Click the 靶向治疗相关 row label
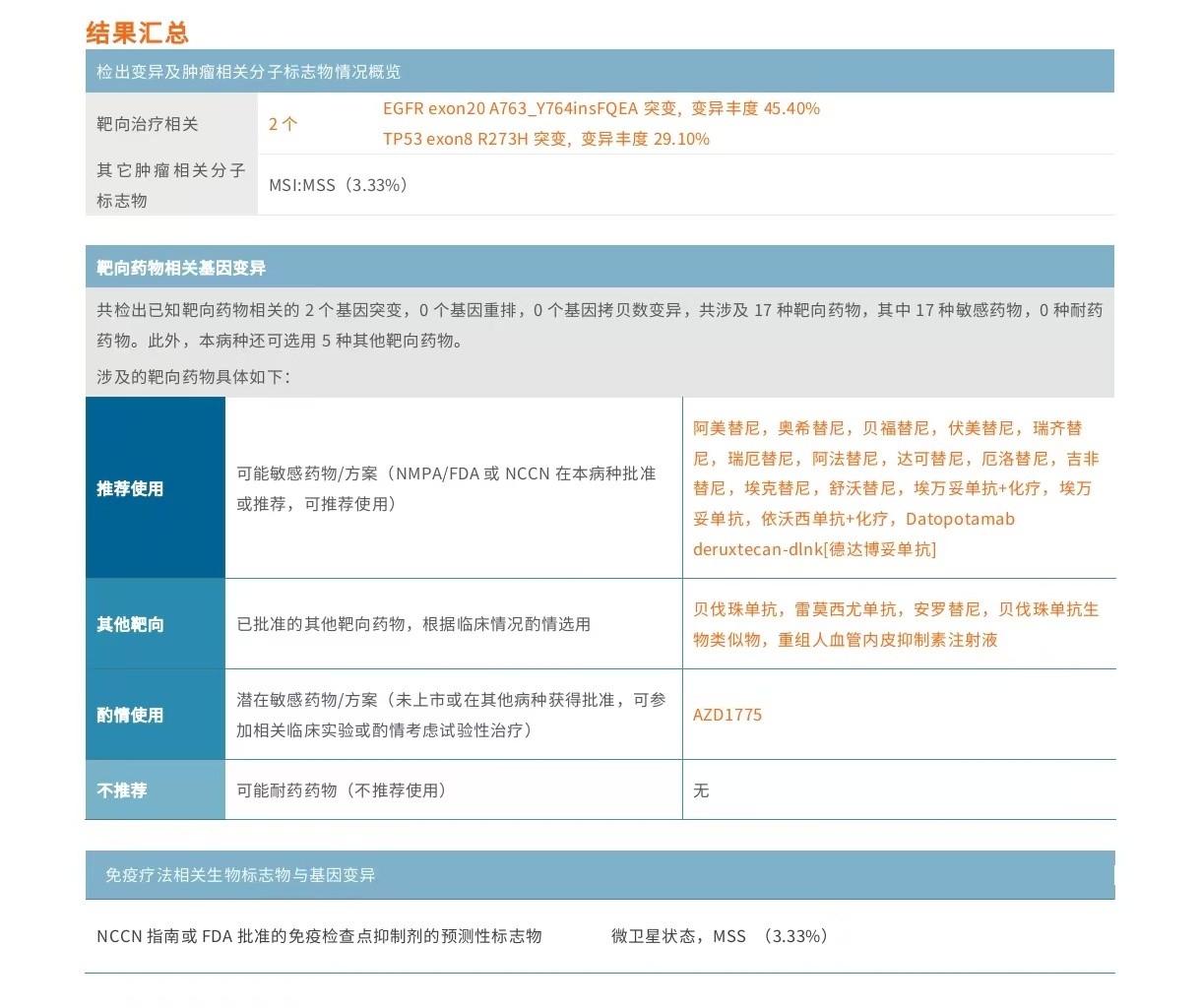 (x=148, y=124)
